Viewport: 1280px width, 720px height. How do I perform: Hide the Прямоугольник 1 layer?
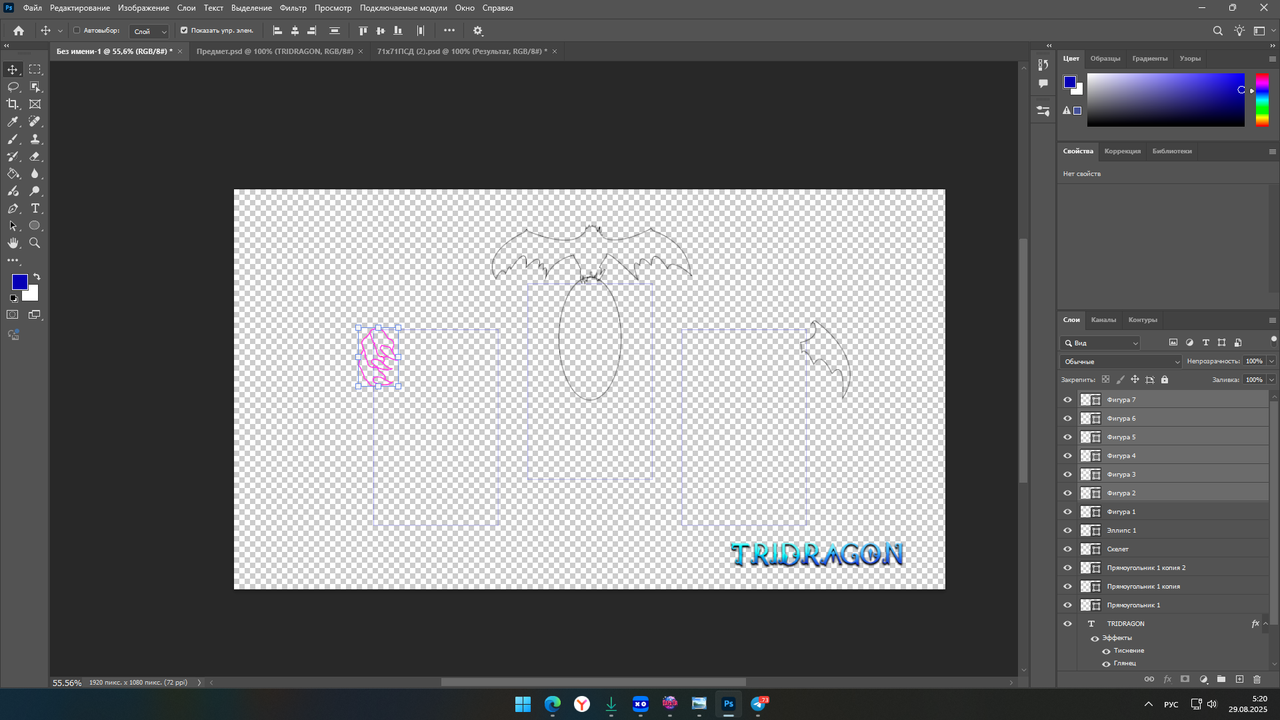1067,605
